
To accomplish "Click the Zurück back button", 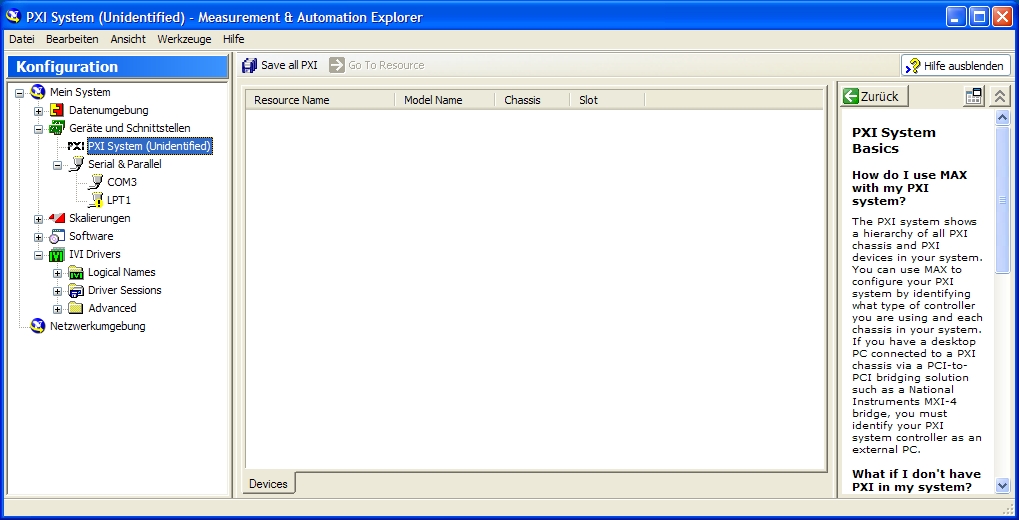I will pos(874,96).
